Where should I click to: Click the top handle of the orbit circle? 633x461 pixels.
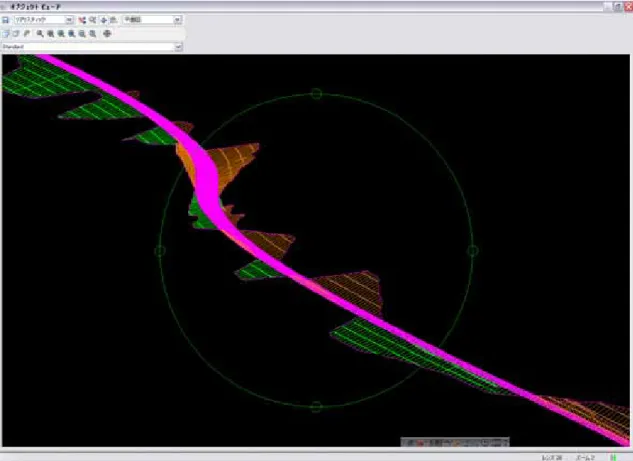click(x=316, y=94)
